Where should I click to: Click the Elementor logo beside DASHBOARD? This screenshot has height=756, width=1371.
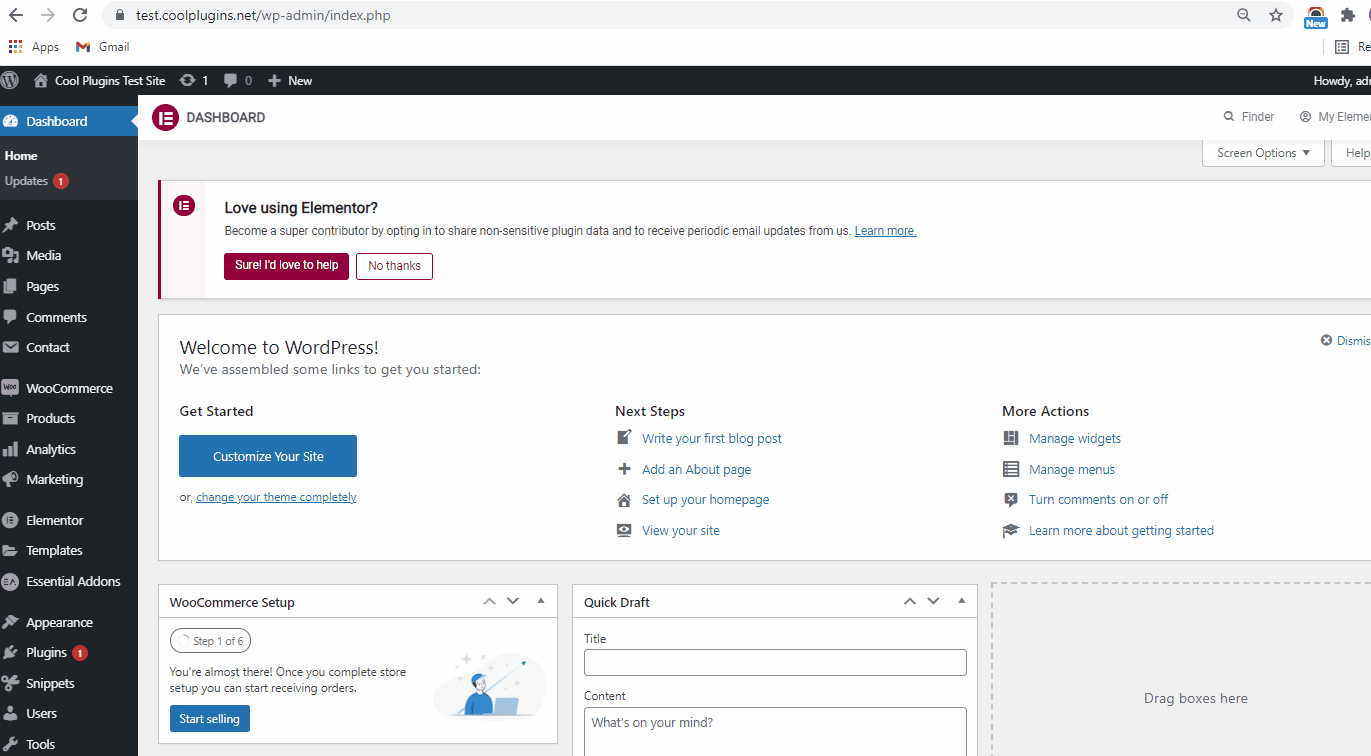tap(165, 117)
